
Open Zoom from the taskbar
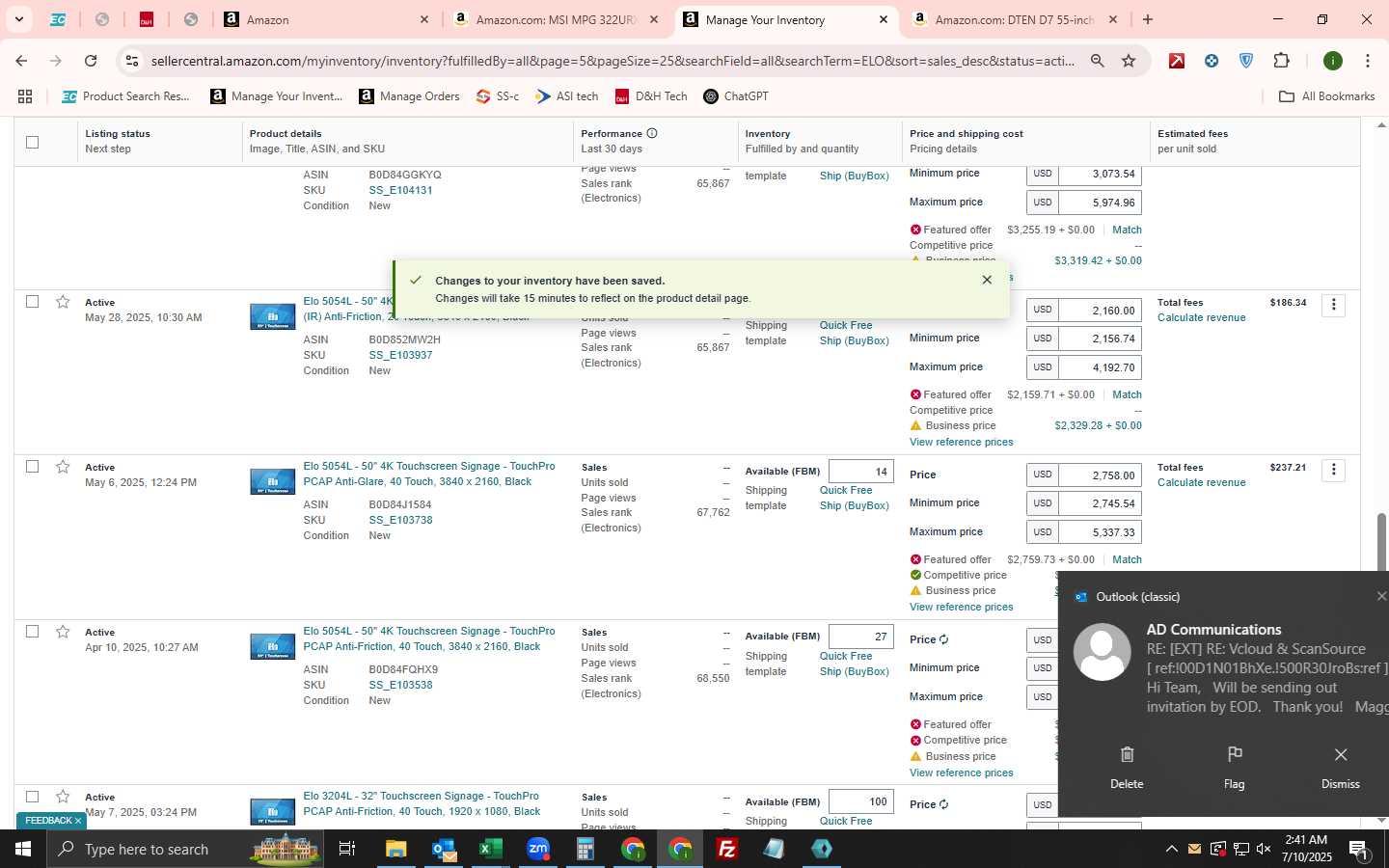click(537, 849)
